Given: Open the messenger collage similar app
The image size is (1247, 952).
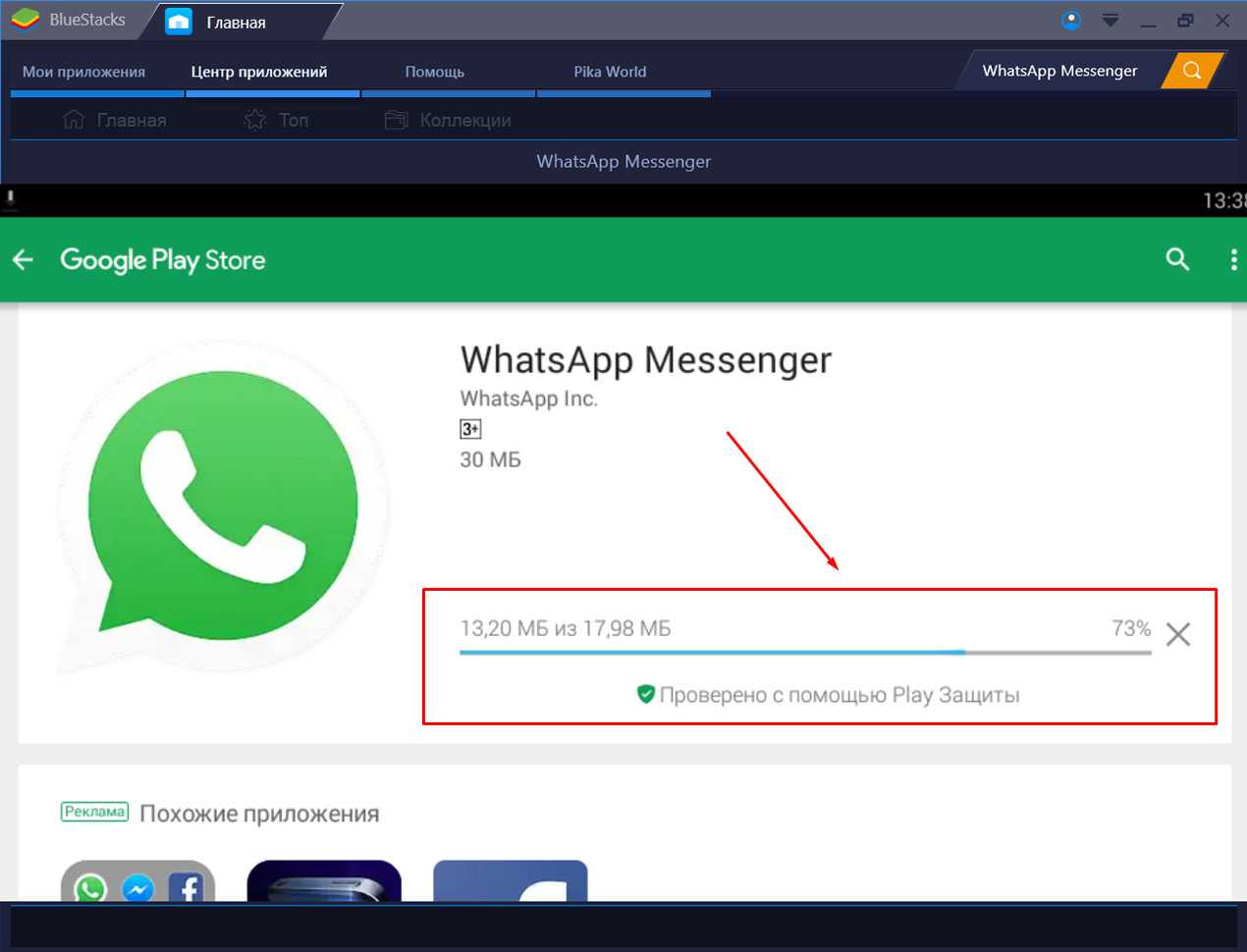Looking at the screenshot, I should tap(137, 880).
